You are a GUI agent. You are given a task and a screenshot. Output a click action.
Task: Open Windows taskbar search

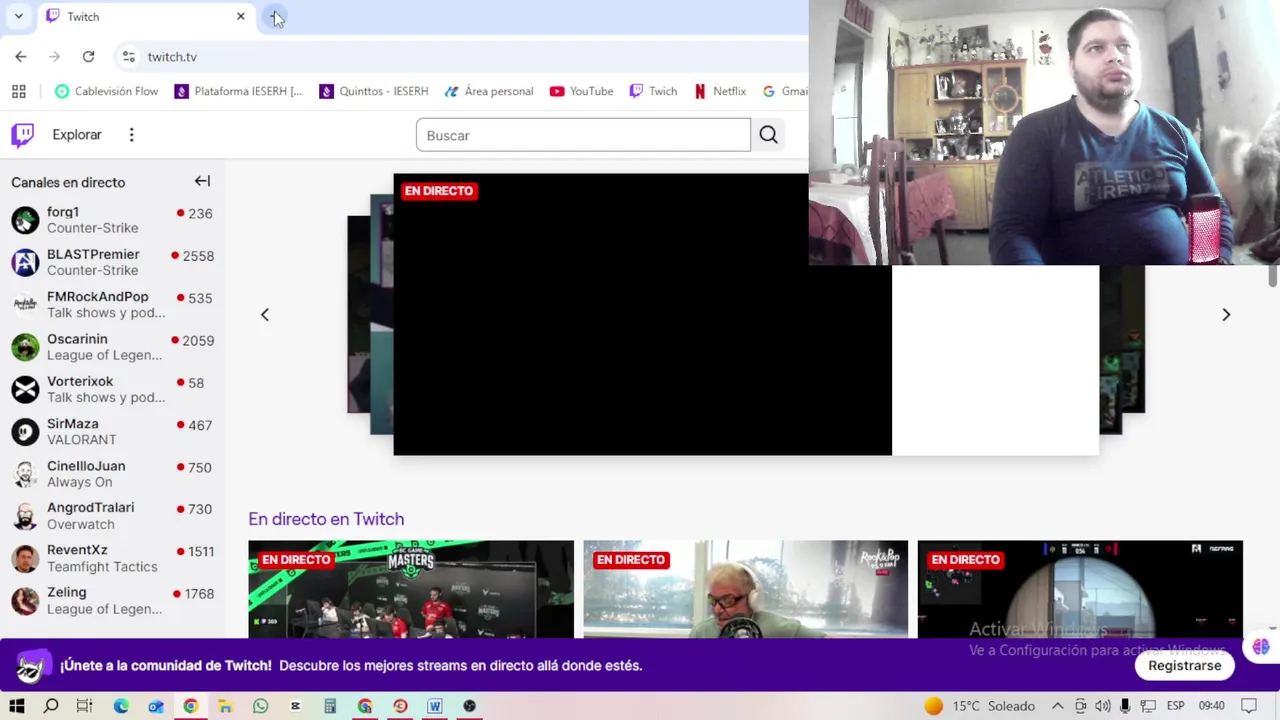[51, 706]
